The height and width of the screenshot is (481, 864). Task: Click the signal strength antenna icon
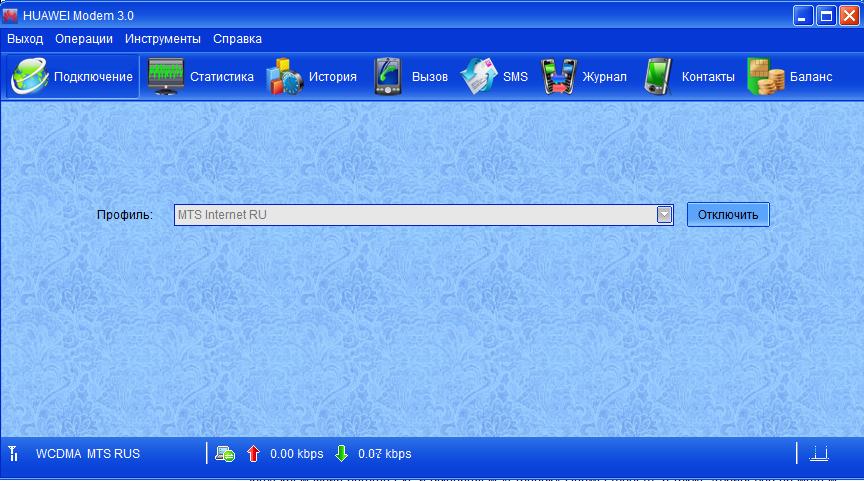click(x=13, y=453)
